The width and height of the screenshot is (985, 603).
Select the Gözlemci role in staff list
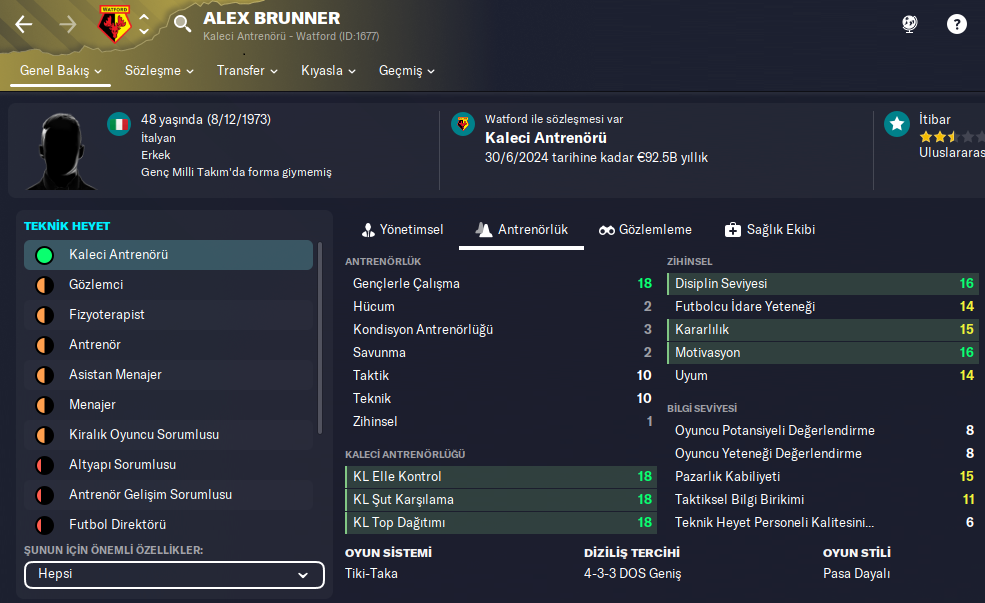[x=96, y=285]
